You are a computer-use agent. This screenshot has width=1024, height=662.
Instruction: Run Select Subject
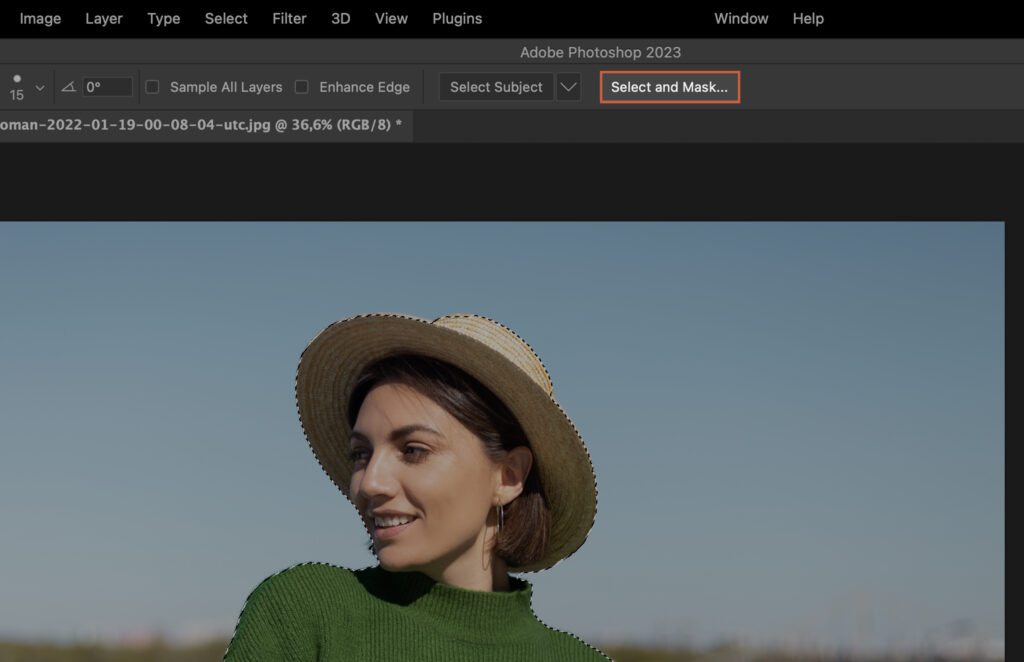point(496,87)
